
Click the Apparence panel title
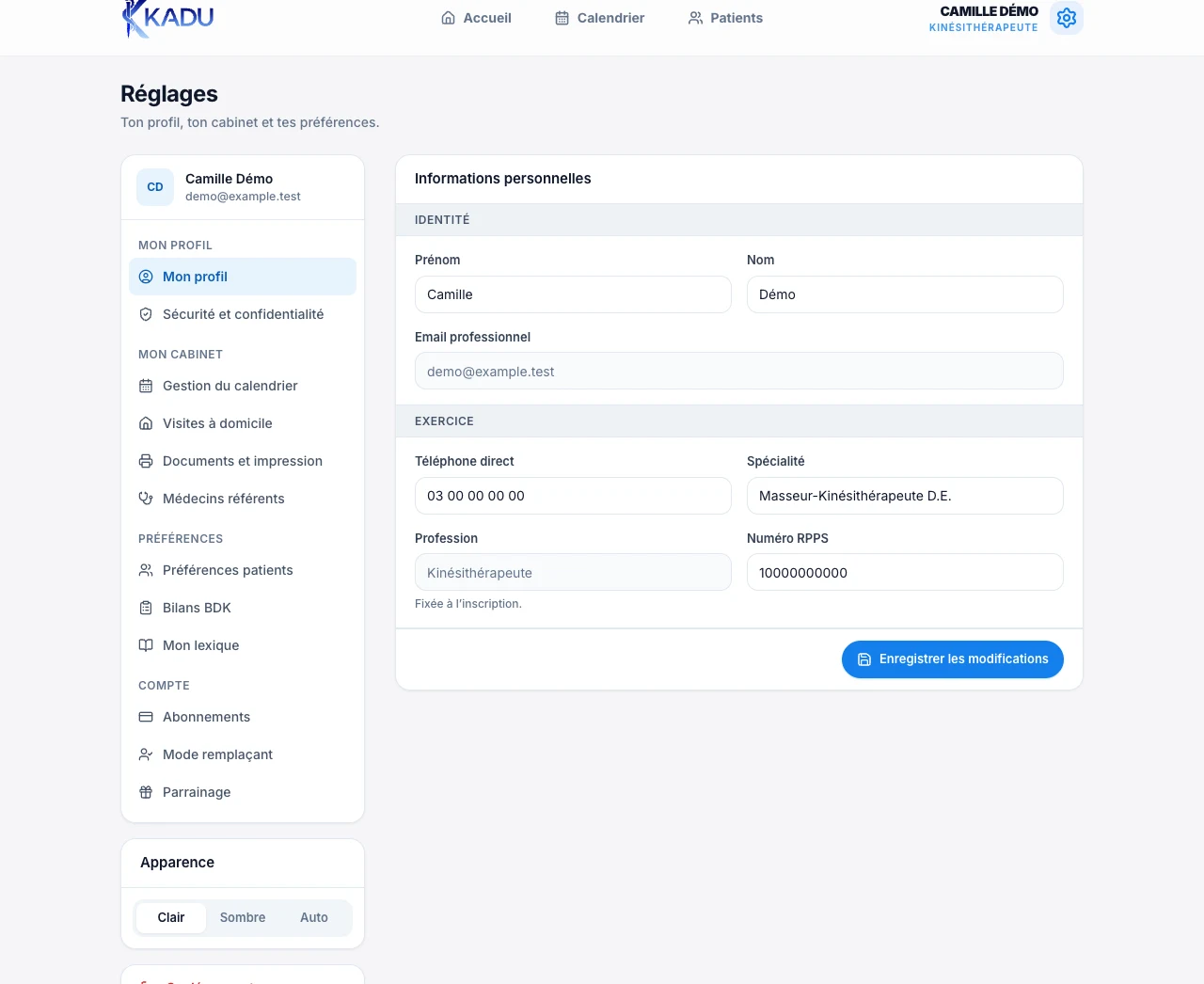(177, 863)
